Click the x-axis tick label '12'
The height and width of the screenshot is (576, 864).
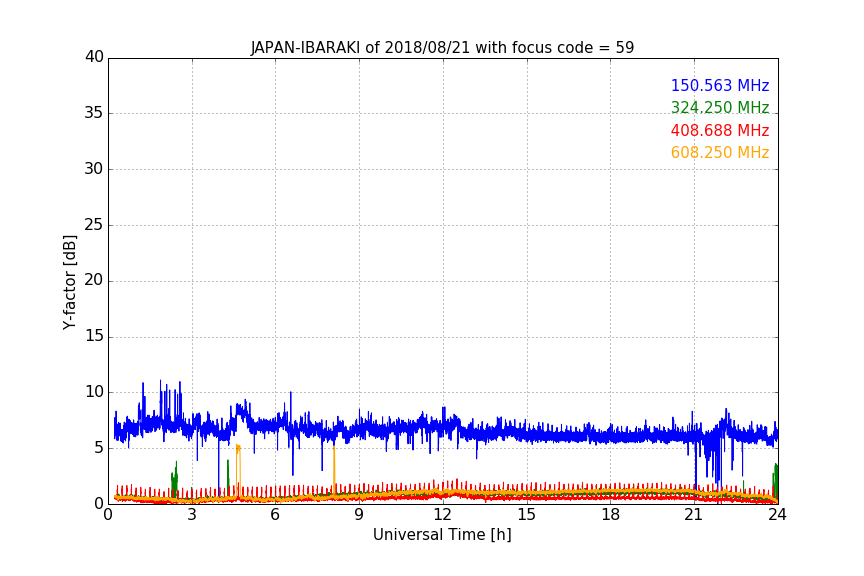point(442,515)
